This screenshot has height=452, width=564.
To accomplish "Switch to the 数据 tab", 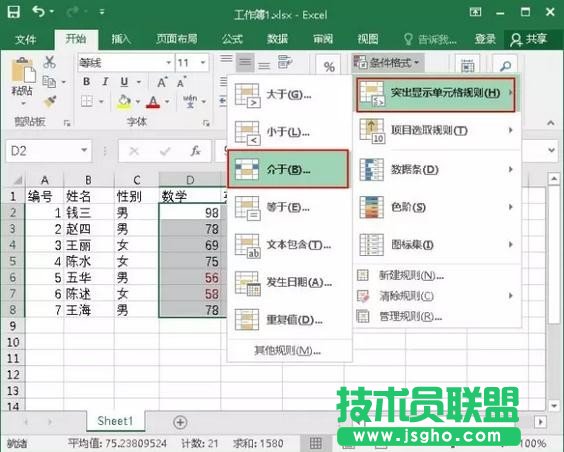I will point(277,39).
